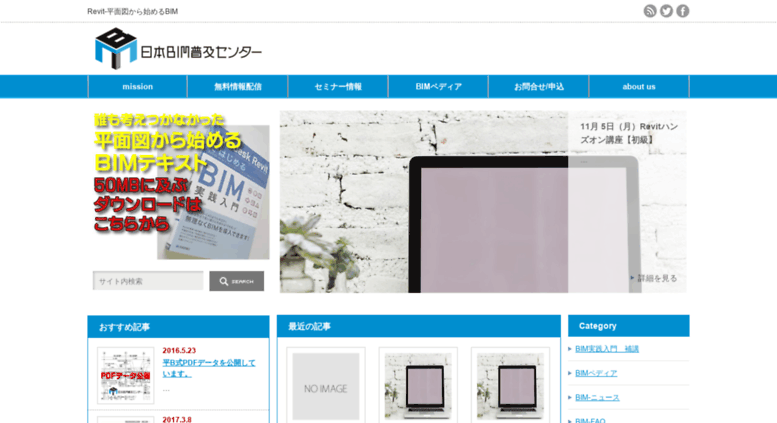Open the Facebook icon
This screenshot has height=423, width=777.
point(682,11)
